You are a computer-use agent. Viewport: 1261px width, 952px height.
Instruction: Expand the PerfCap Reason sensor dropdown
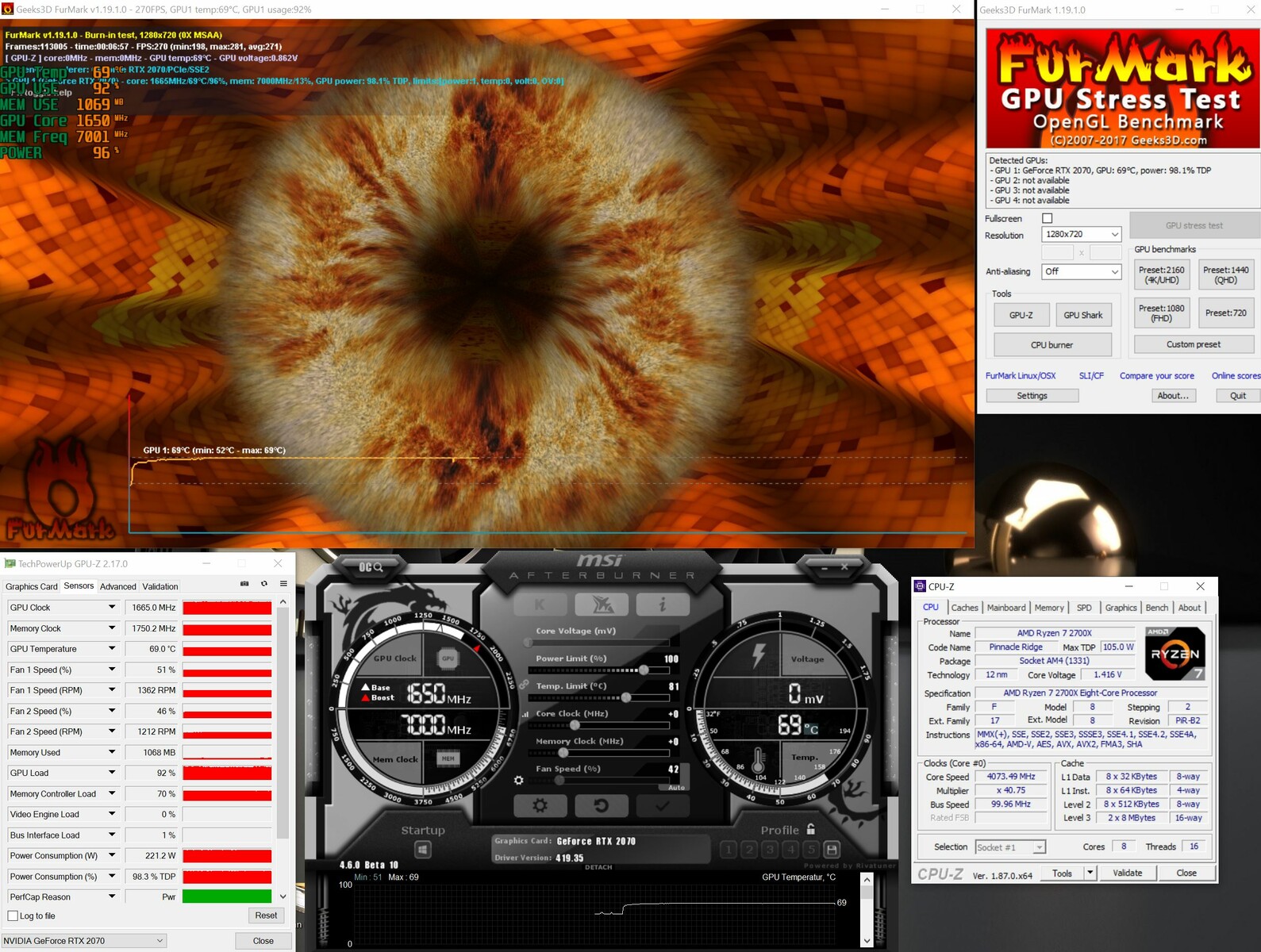[x=112, y=896]
